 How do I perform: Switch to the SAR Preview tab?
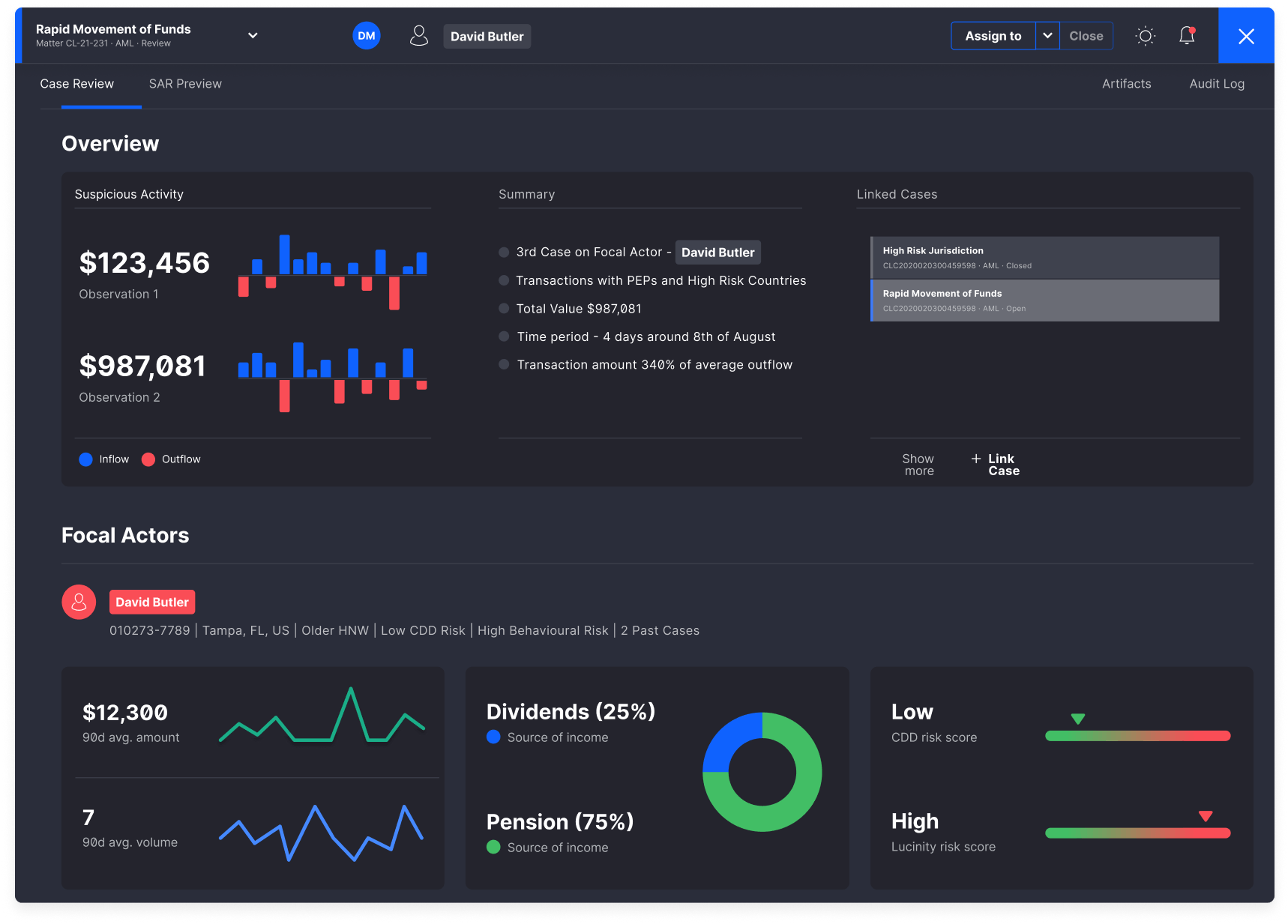(185, 84)
